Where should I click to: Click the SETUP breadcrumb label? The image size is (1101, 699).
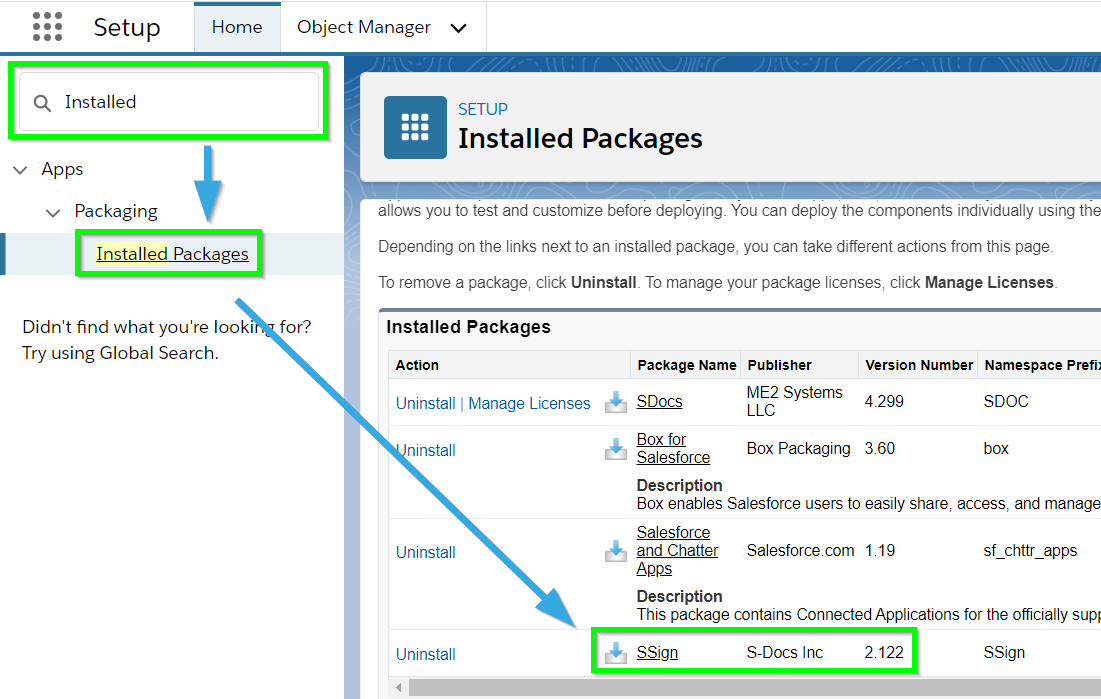pos(483,110)
